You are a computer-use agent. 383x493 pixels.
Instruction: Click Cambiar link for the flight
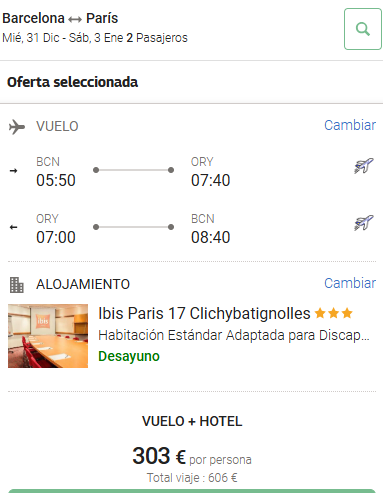coord(350,125)
